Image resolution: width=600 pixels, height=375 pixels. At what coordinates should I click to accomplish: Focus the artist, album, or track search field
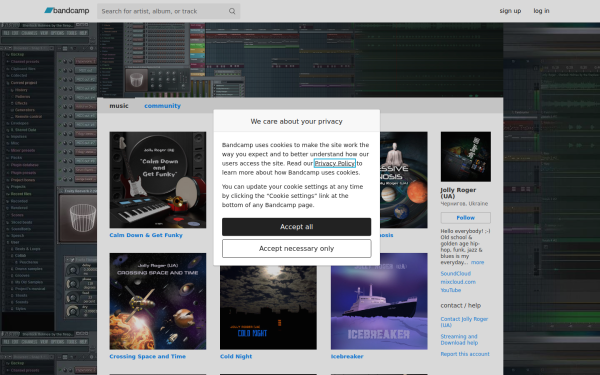(x=168, y=11)
